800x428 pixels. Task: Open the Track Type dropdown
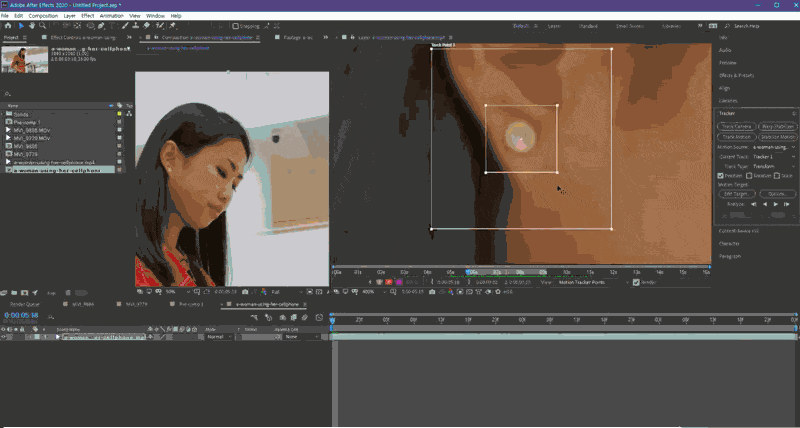(774, 166)
